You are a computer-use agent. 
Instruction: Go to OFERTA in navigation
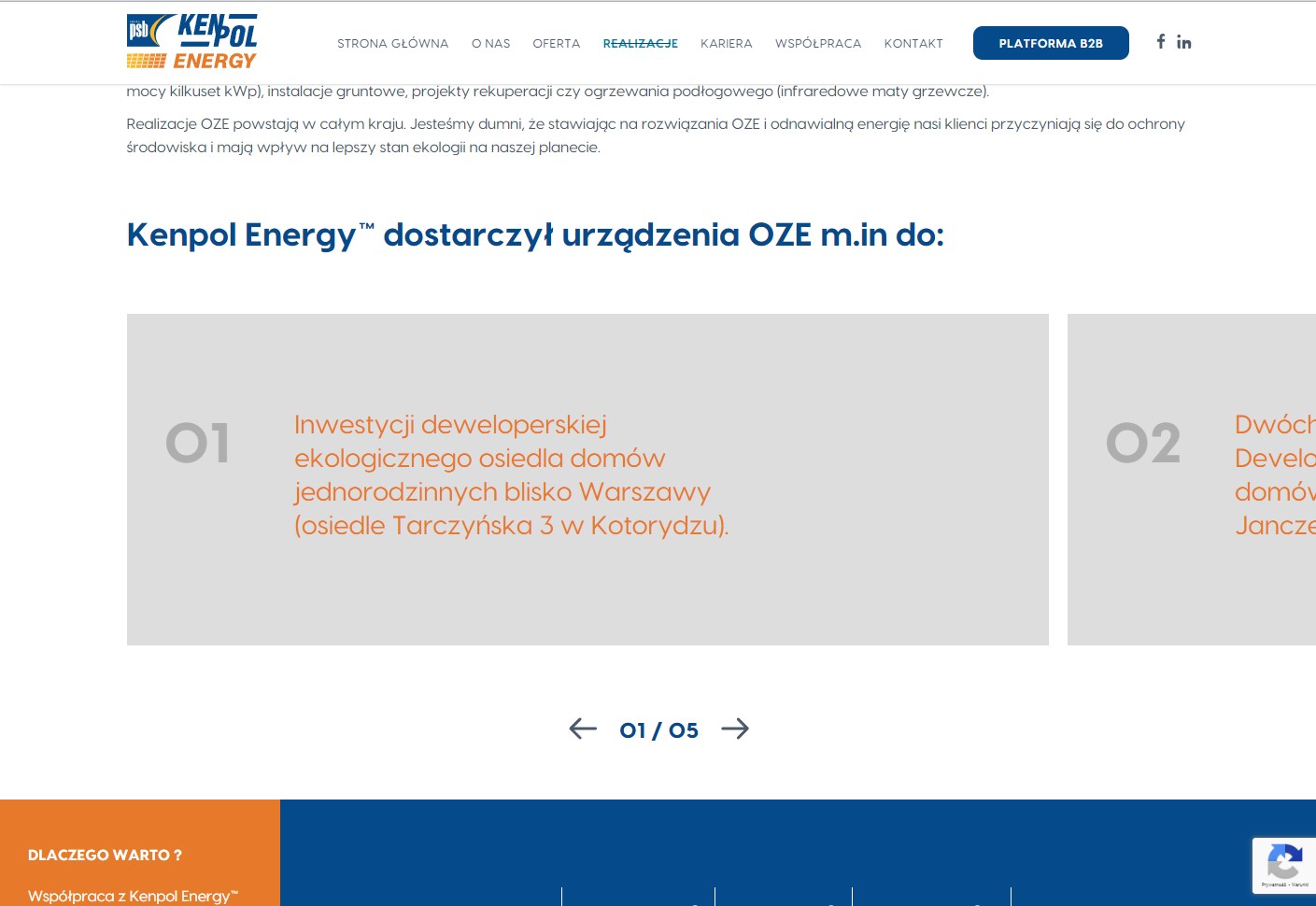point(557,44)
